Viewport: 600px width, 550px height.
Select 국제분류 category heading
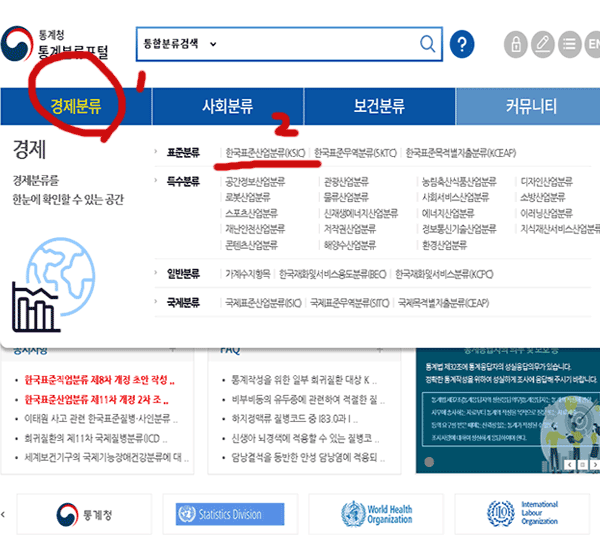pos(183,303)
